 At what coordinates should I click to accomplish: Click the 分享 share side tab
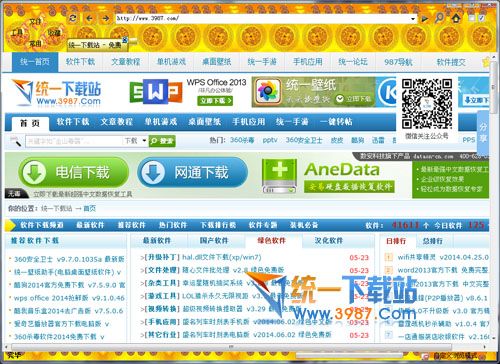point(483,132)
